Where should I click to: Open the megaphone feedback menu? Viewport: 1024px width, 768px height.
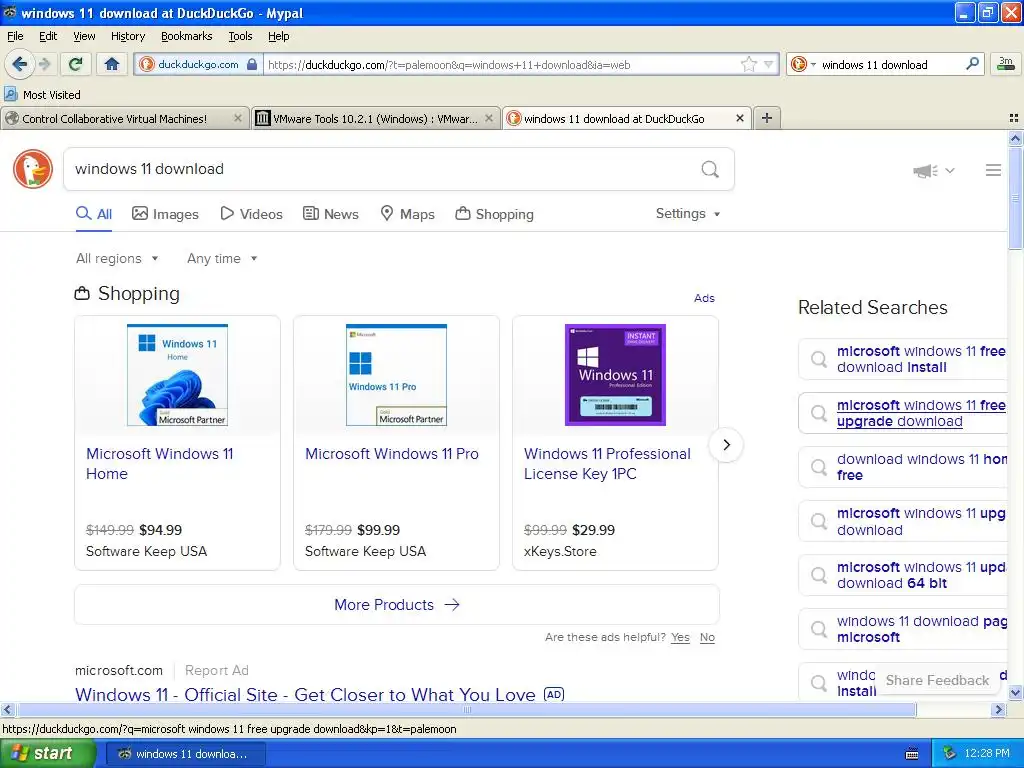tap(933, 170)
